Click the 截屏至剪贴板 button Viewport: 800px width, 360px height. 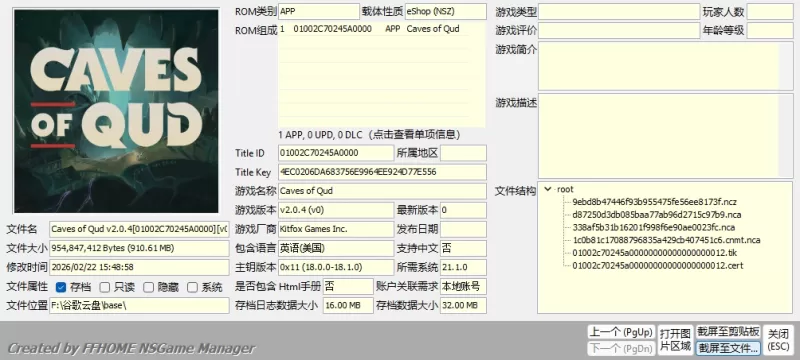tap(729, 332)
